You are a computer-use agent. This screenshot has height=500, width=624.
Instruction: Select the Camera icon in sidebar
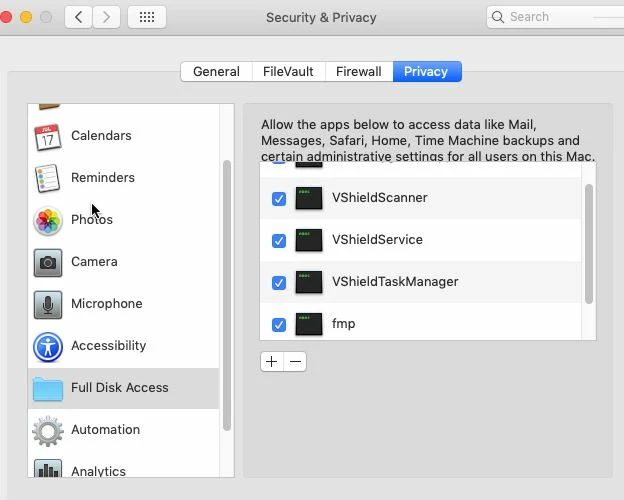[48, 263]
